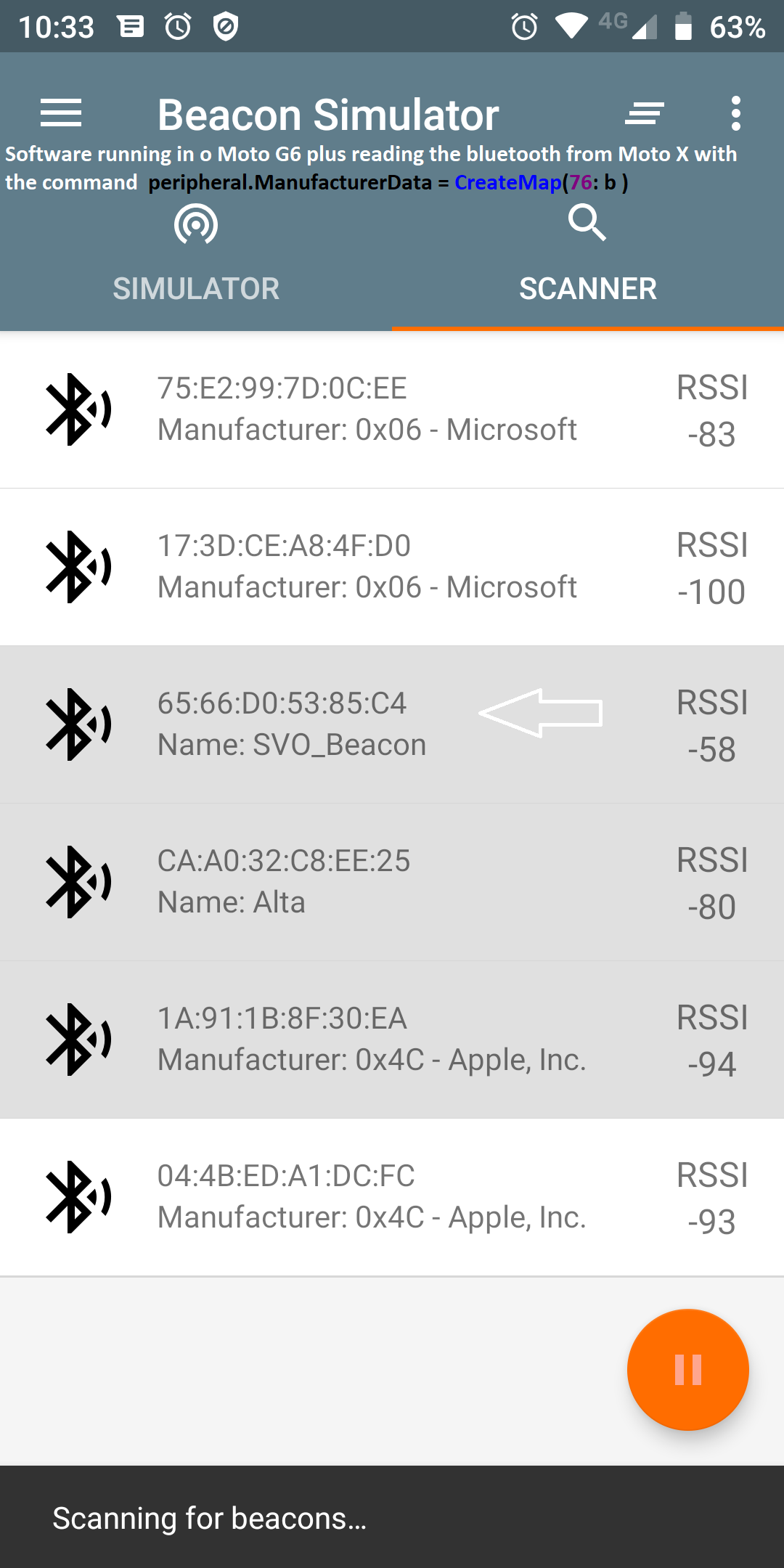Image resolution: width=784 pixels, height=1568 pixels.
Task: Tap the battery status icon
Action: click(x=682, y=27)
